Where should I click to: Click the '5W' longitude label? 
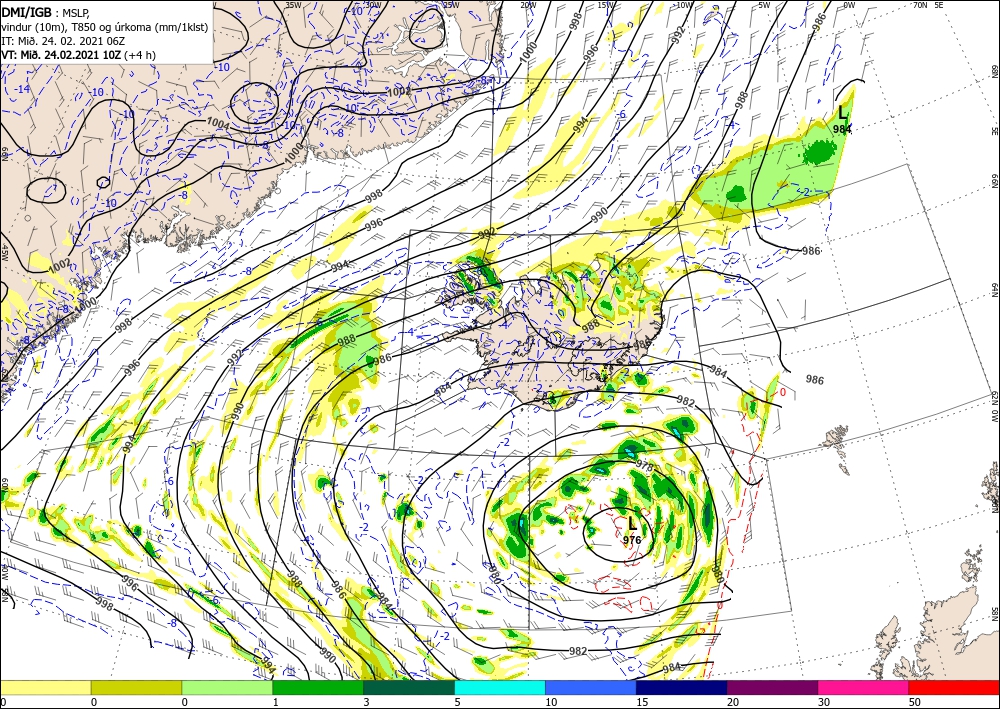(764, 4)
